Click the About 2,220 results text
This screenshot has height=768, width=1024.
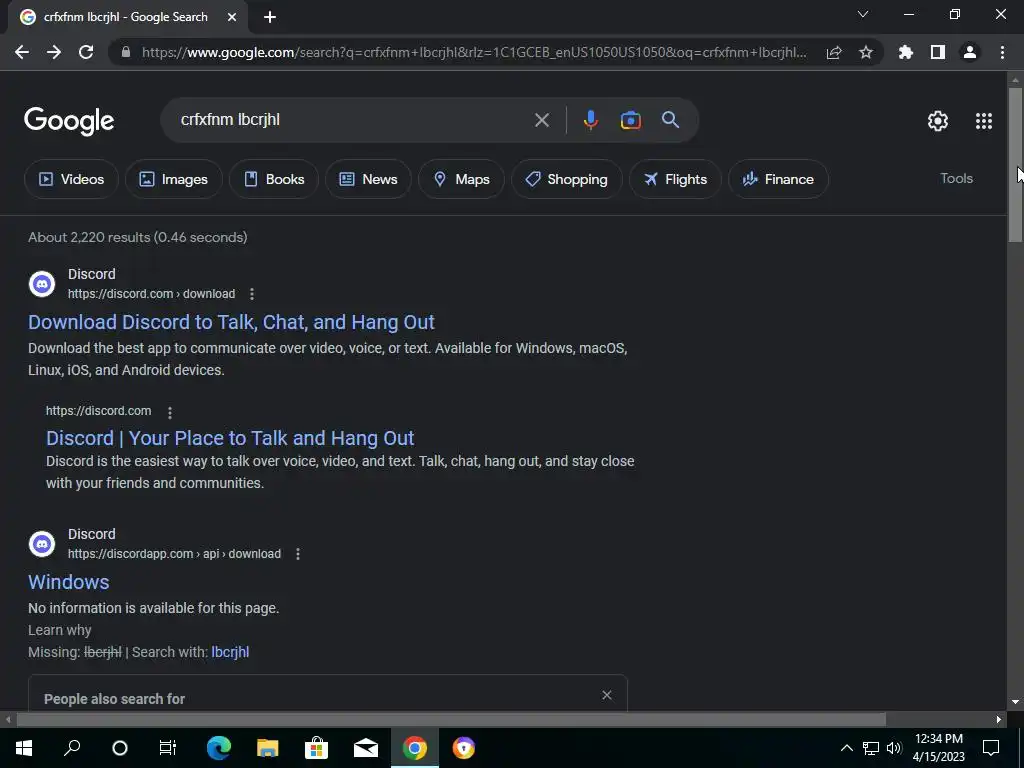click(x=138, y=237)
